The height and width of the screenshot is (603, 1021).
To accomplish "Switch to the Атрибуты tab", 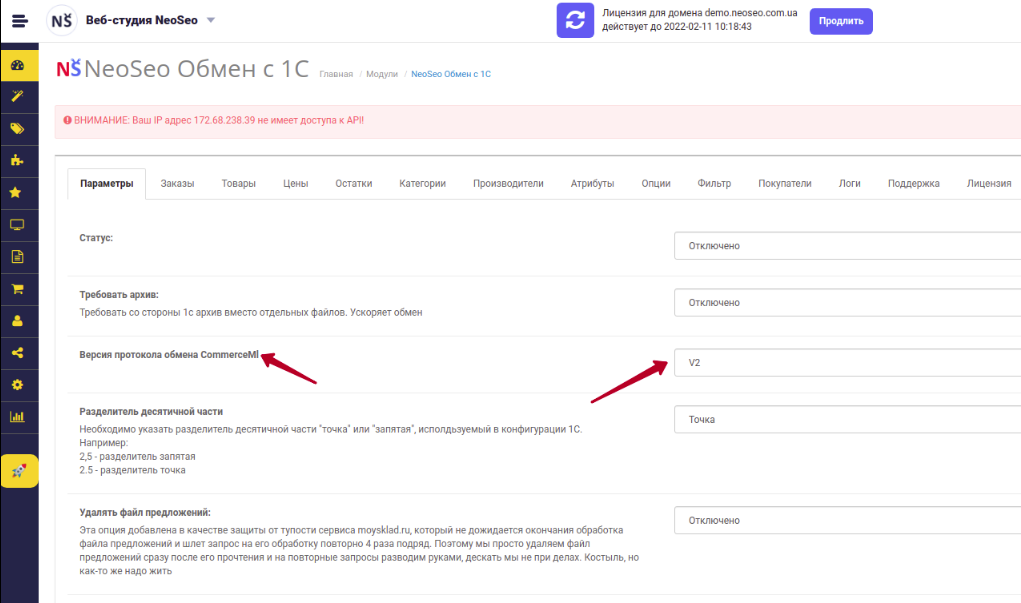I will click(x=593, y=184).
